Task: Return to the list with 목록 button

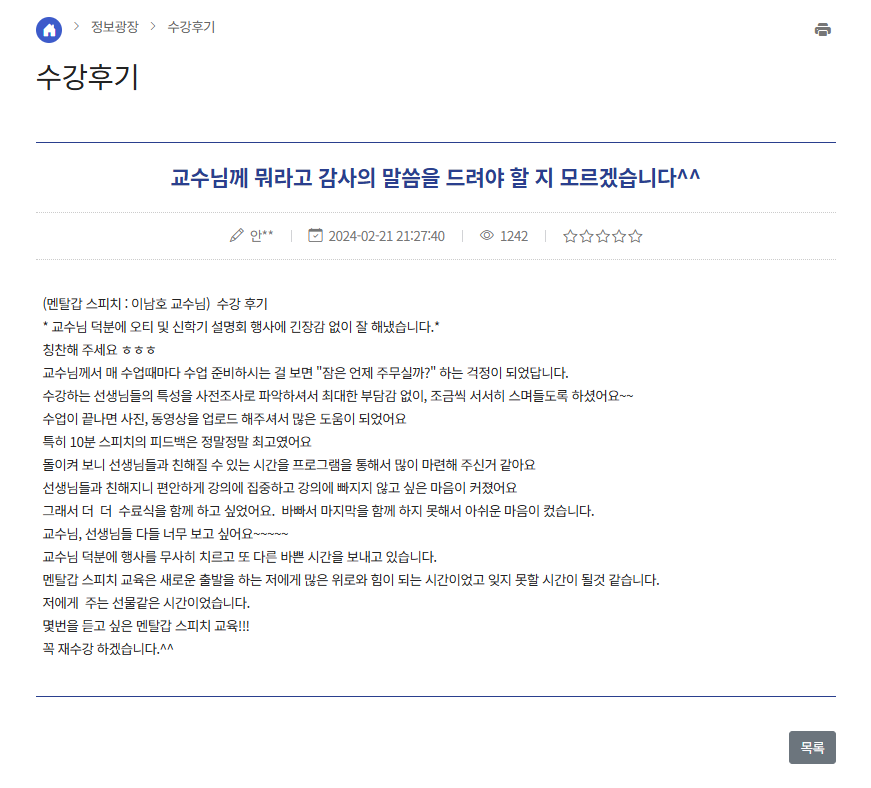Action: 811,747
